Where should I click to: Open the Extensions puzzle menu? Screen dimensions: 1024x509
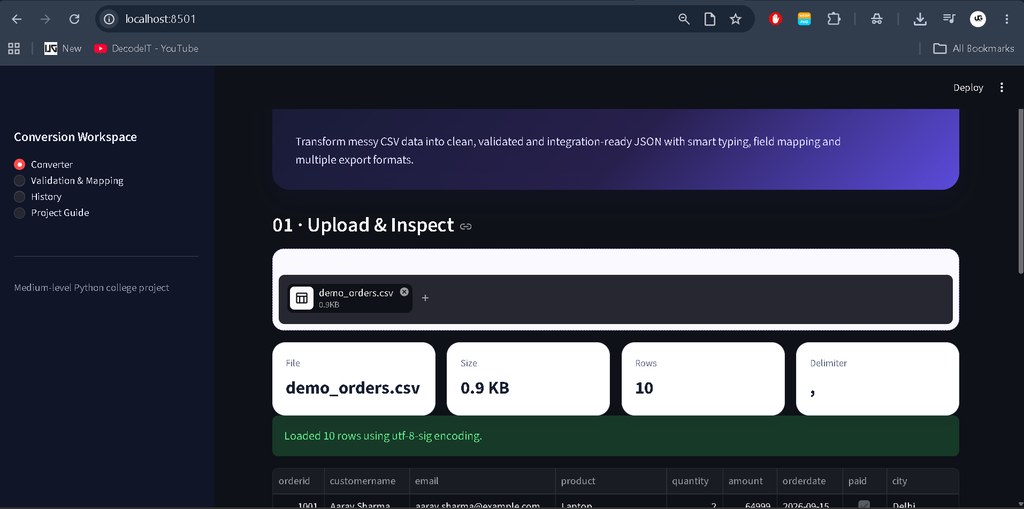833,19
